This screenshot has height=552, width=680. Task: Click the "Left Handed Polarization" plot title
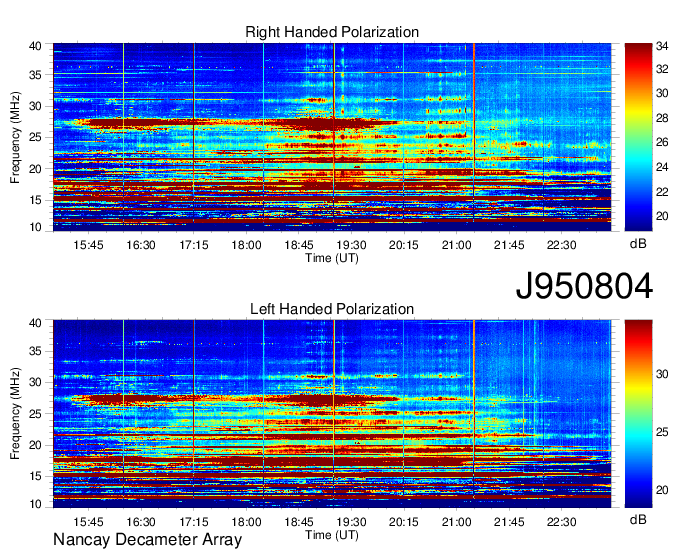pyautogui.click(x=332, y=309)
